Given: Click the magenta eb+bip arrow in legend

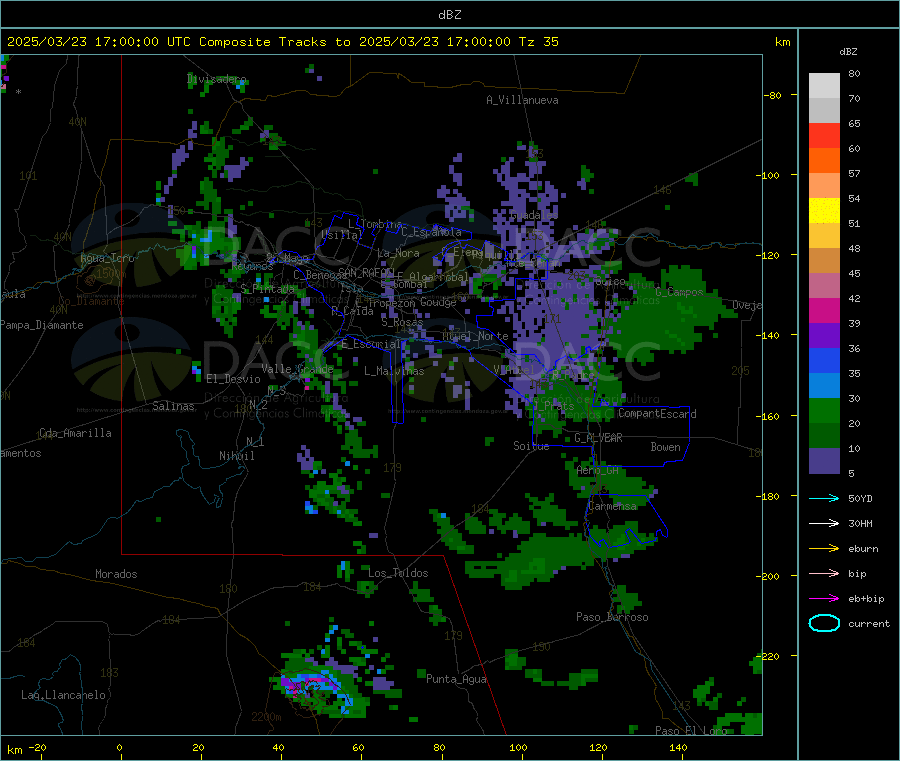Looking at the screenshot, I should [x=824, y=598].
